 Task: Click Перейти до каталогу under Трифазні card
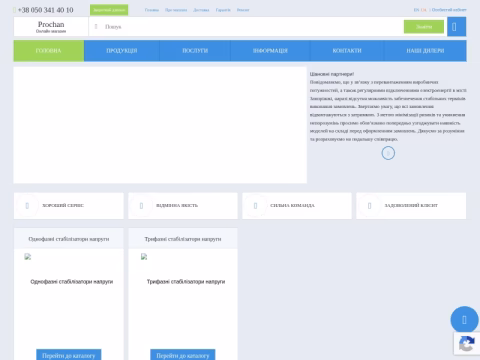[183, 355]
